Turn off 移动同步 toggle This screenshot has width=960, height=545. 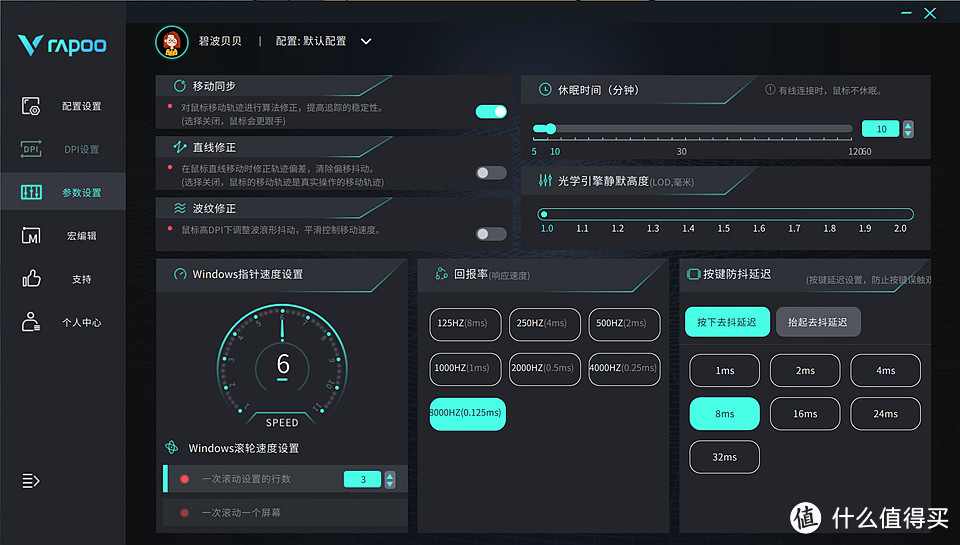[x=491, y=111]
